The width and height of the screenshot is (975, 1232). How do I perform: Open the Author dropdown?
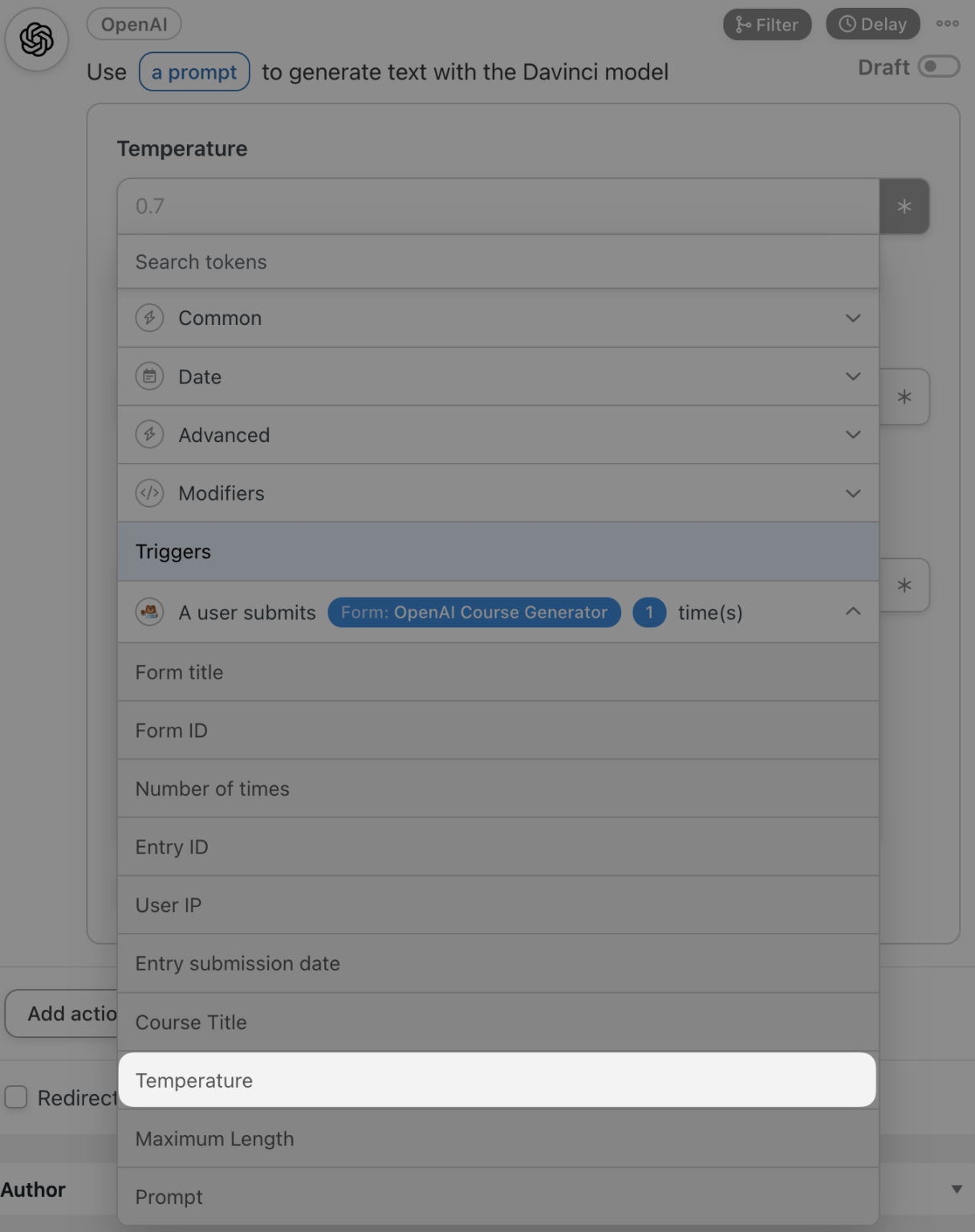[x=955, y=1189]
